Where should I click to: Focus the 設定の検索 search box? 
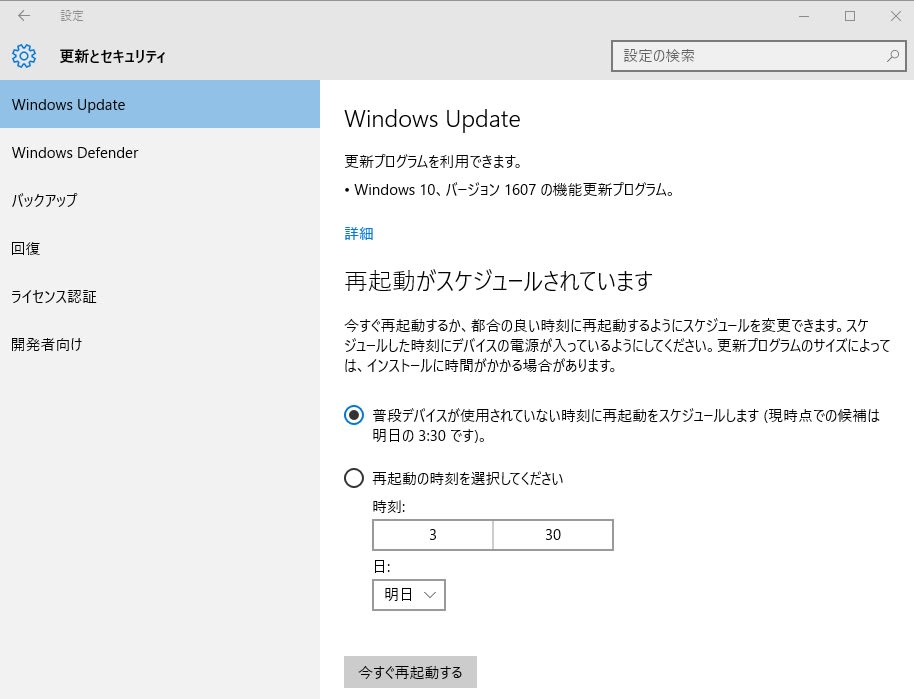758,56
